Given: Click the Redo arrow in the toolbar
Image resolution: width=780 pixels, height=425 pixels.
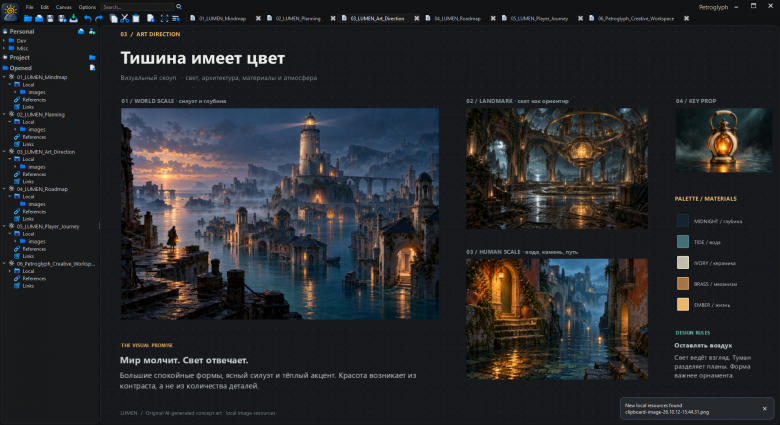Looking at the screenshot, I should (99, 18).
